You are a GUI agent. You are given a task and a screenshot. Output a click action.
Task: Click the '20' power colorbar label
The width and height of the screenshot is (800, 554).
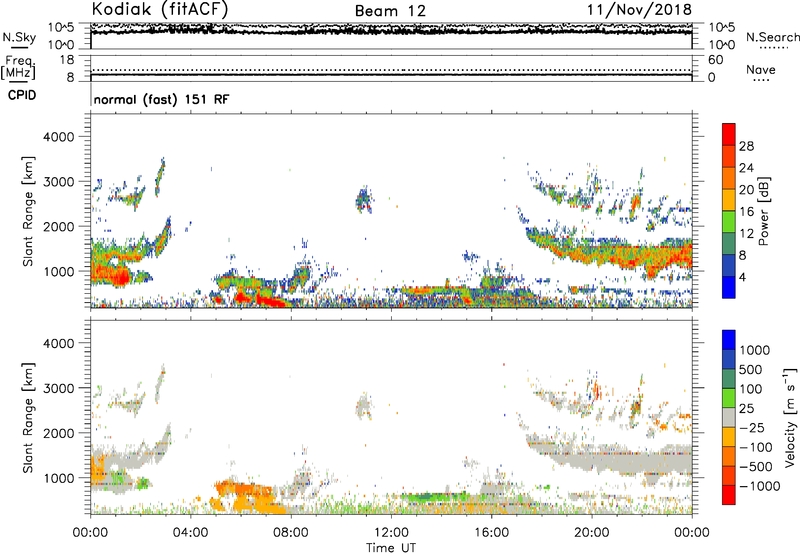pos(746,190)
